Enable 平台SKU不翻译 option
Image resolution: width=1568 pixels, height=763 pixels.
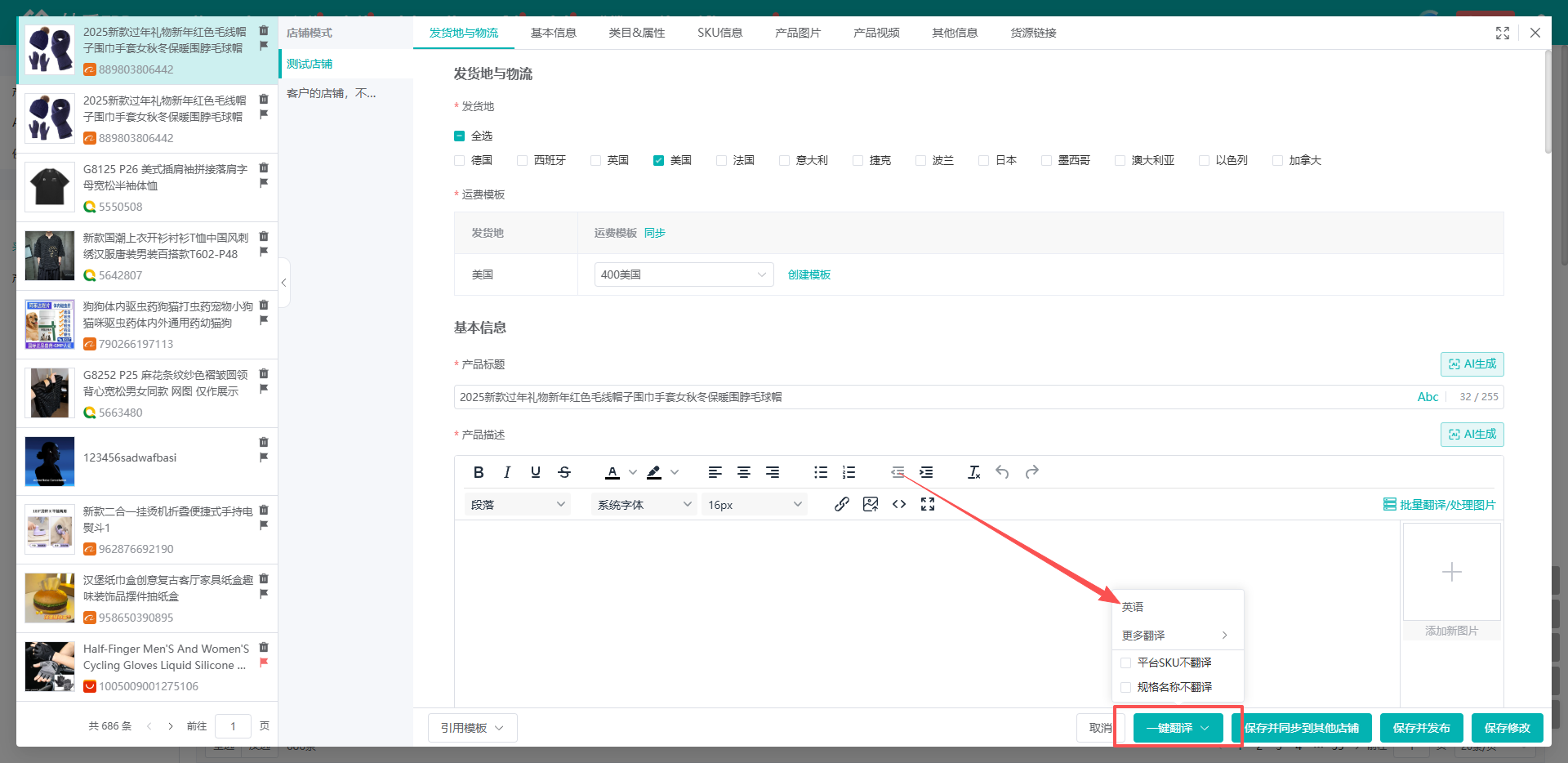click(1125, 663)
